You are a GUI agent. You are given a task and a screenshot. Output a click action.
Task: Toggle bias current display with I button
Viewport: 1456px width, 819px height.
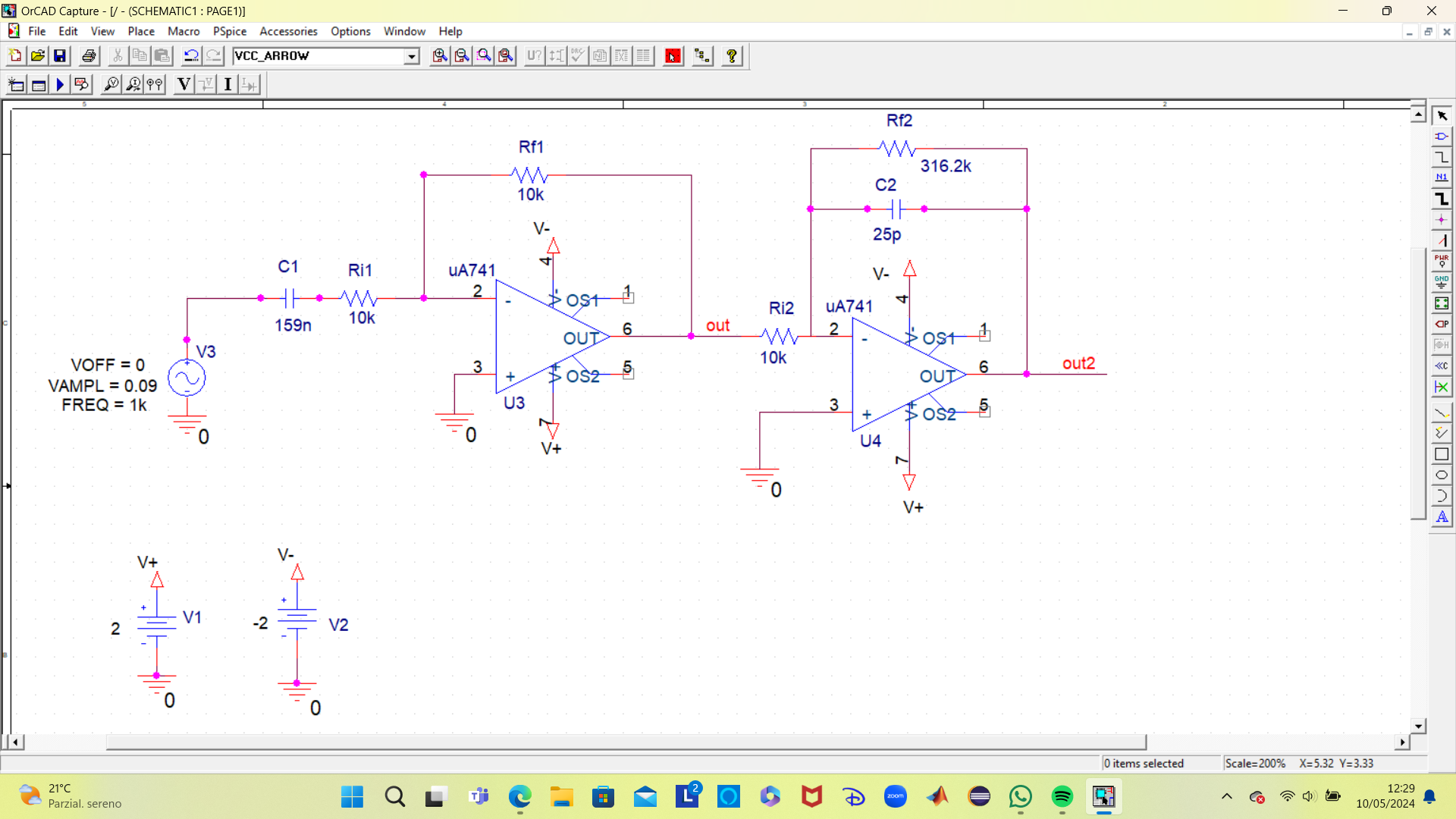click(227, 85)
